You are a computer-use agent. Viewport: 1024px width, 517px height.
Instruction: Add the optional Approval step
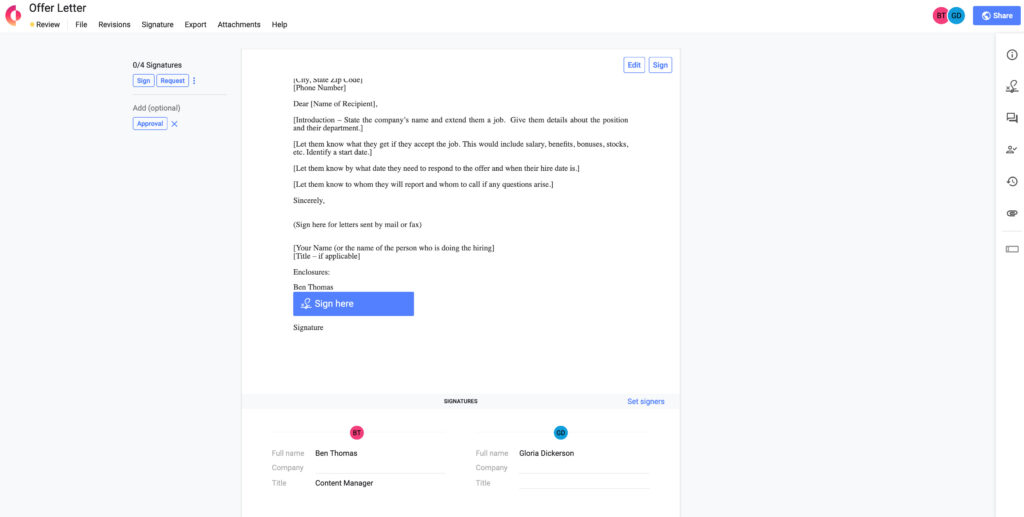click(150, 124)
